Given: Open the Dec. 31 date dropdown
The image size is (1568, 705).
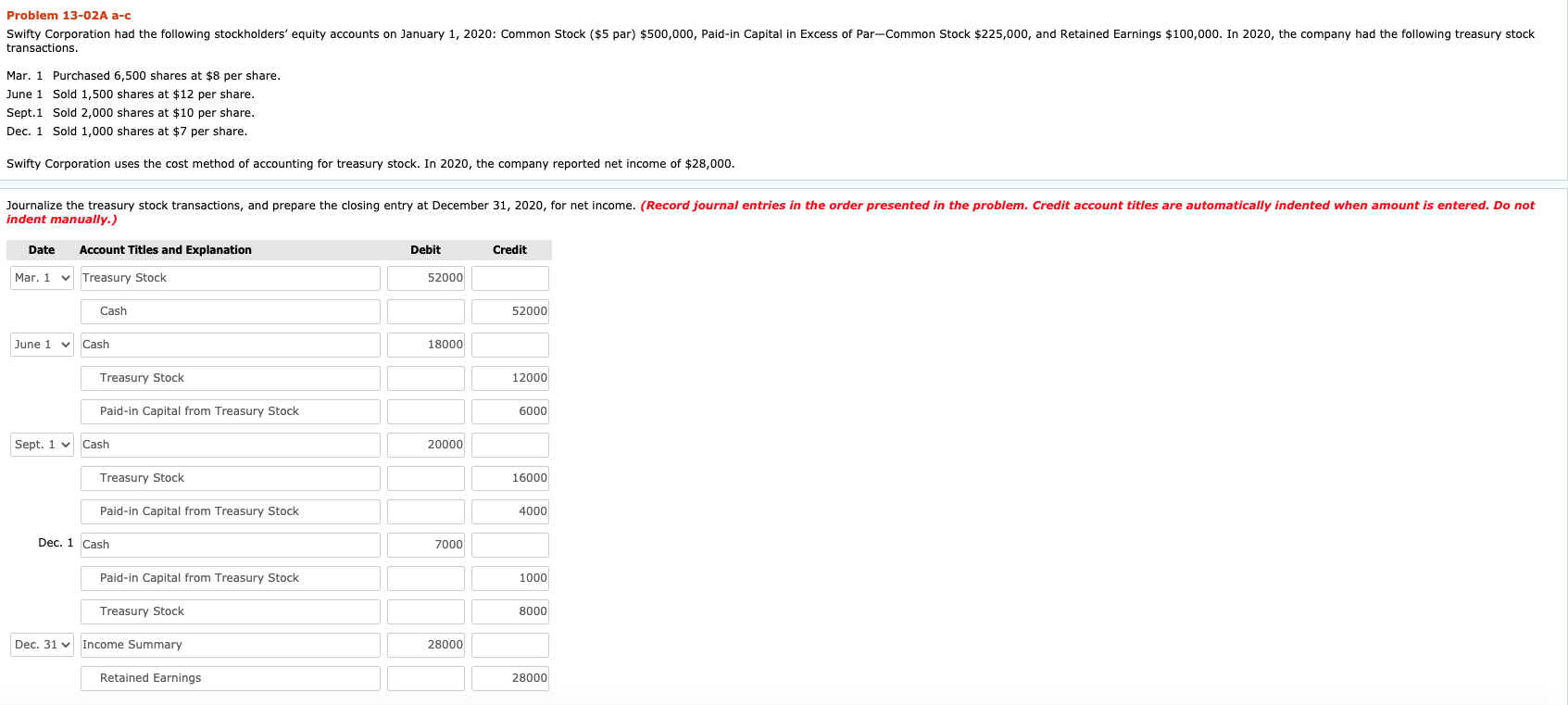Looking at the screenshot, I should click(x=42, y=645).
